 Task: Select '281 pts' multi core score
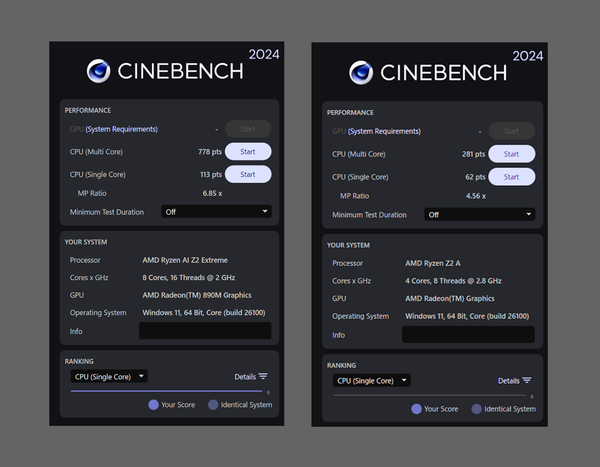click(x=473, y=154)
